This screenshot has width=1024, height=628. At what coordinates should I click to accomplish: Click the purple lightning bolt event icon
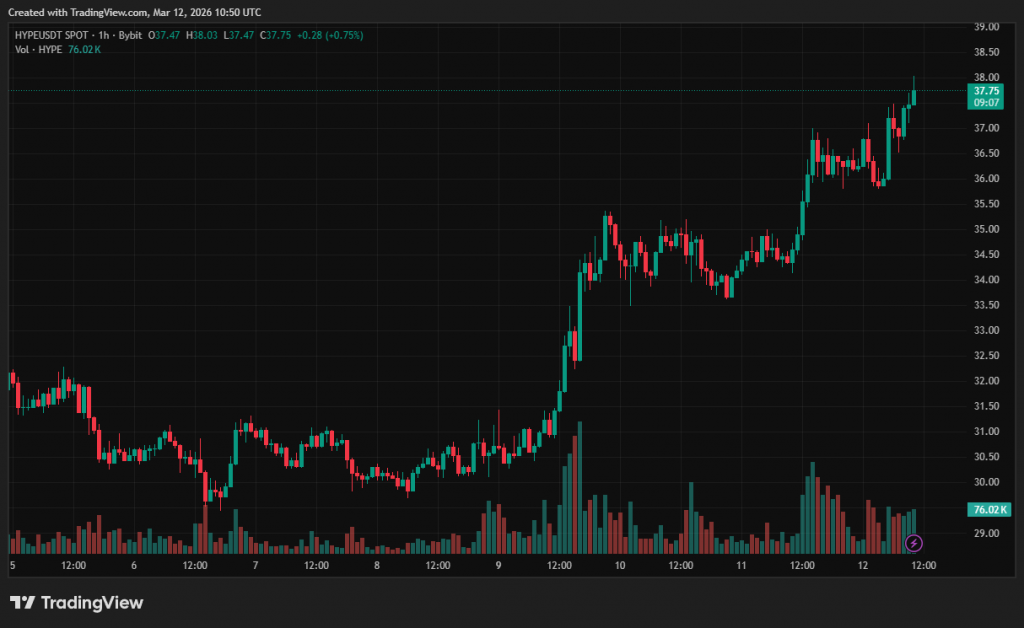click(913, 543)
